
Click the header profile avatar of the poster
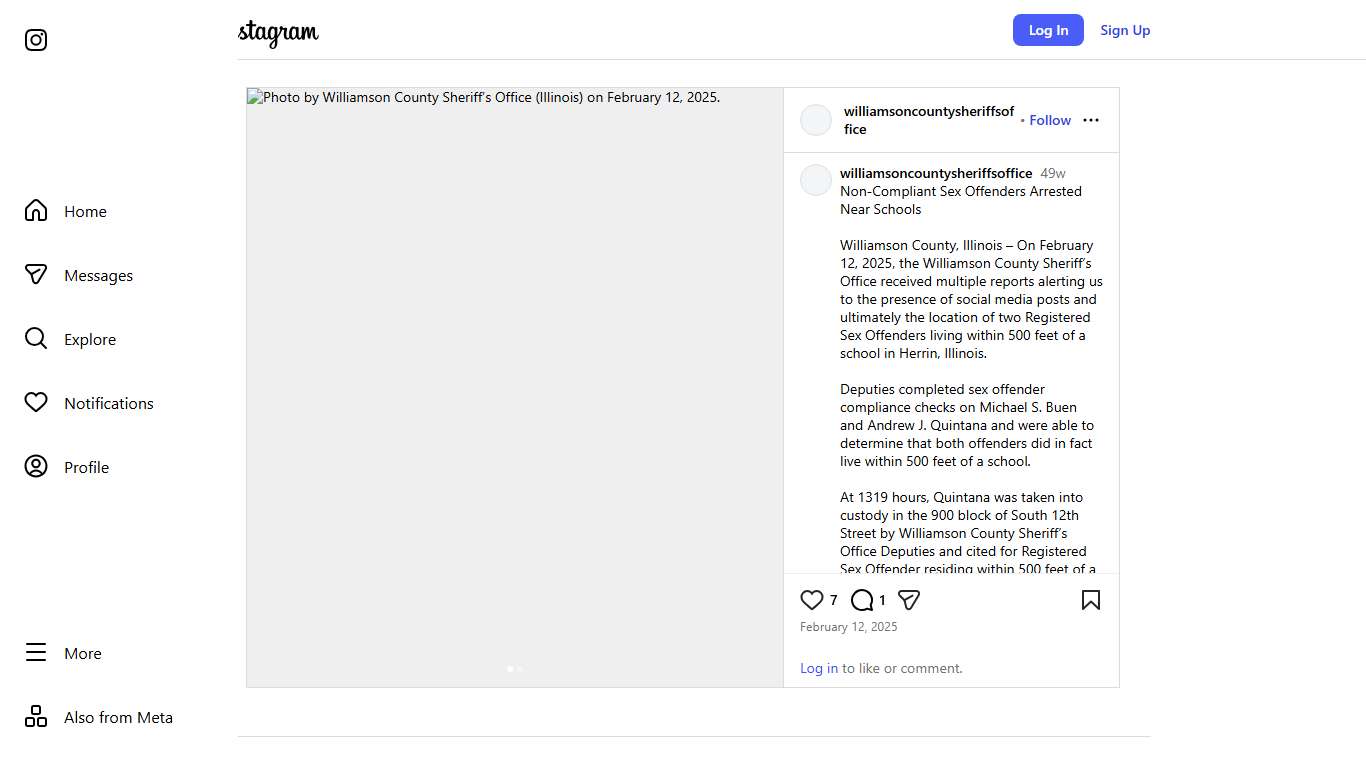click(x=816, y=120)
